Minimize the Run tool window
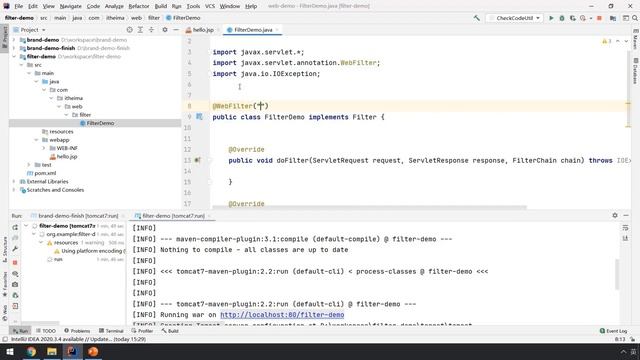This screenshot has width=640, height=360. pos(626,216)
